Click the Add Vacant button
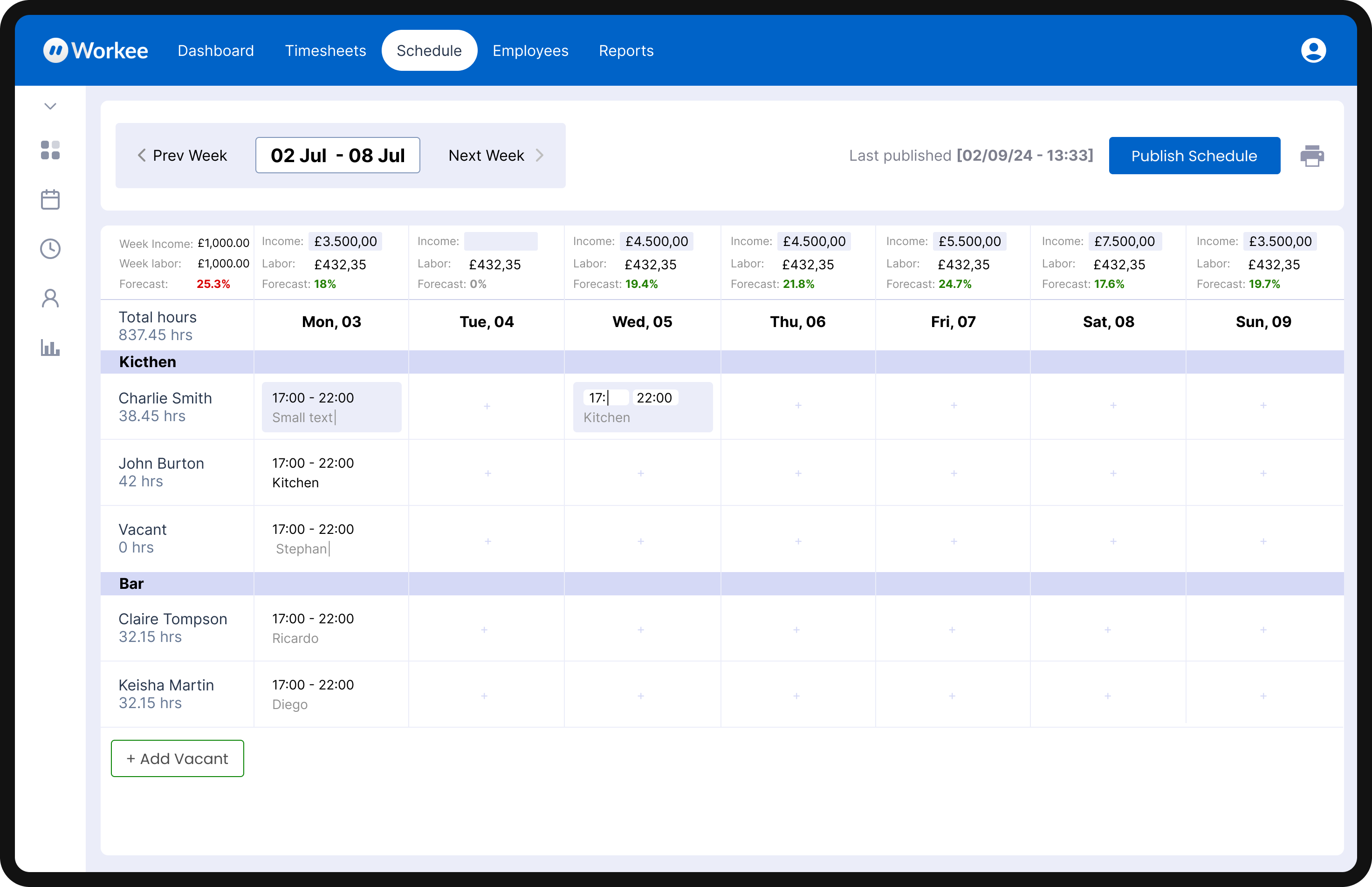This screenshot has height=887, width=1372. tap(178, 758)
